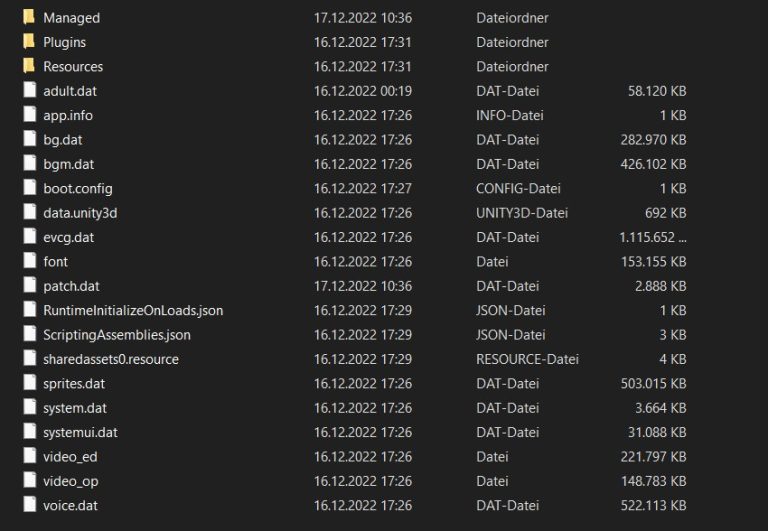Click the evcg.dat file name
Image resolution: width=768 pixels, height=531 pixels.
click(68, 237)
